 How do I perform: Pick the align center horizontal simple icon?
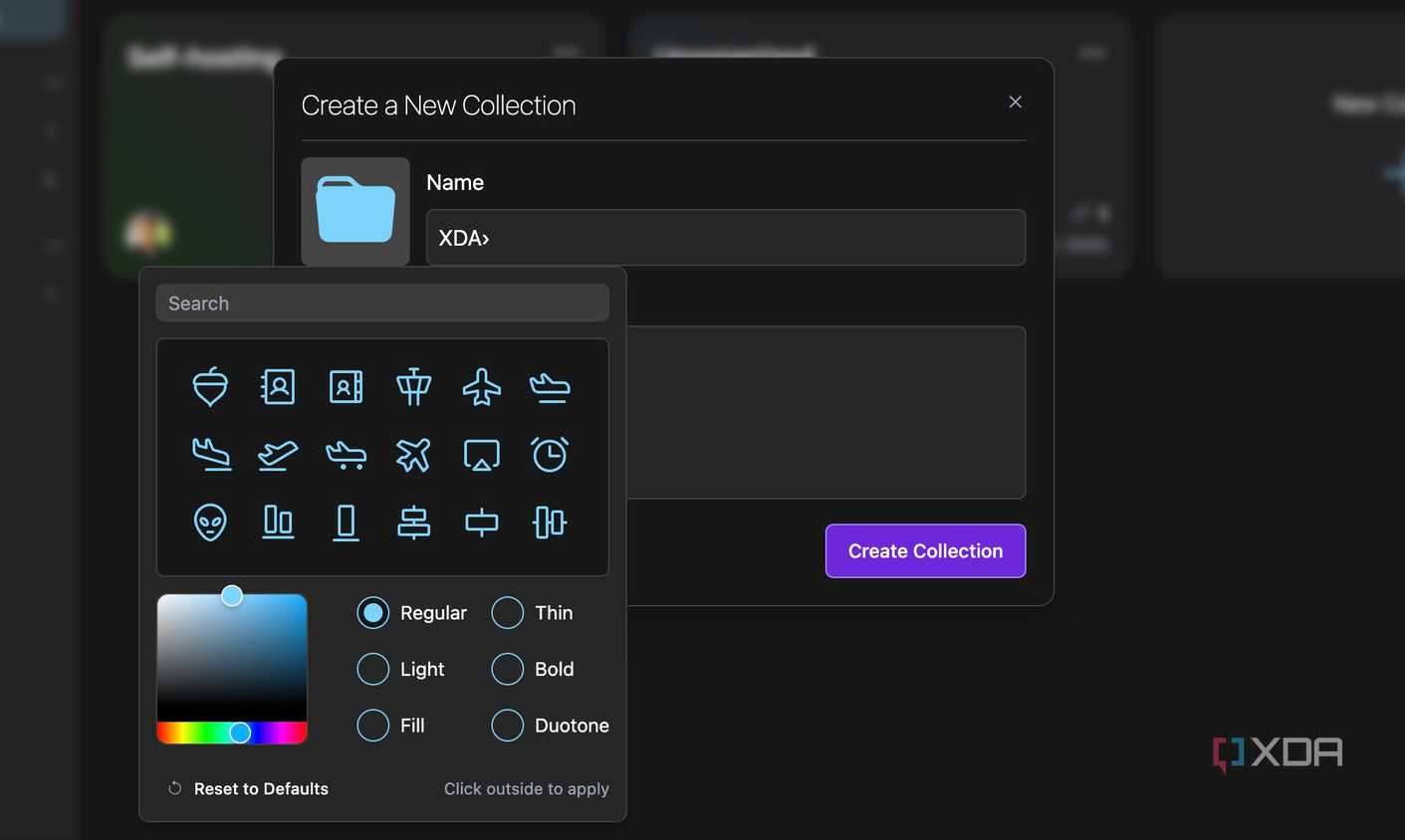tap(482, 523)
